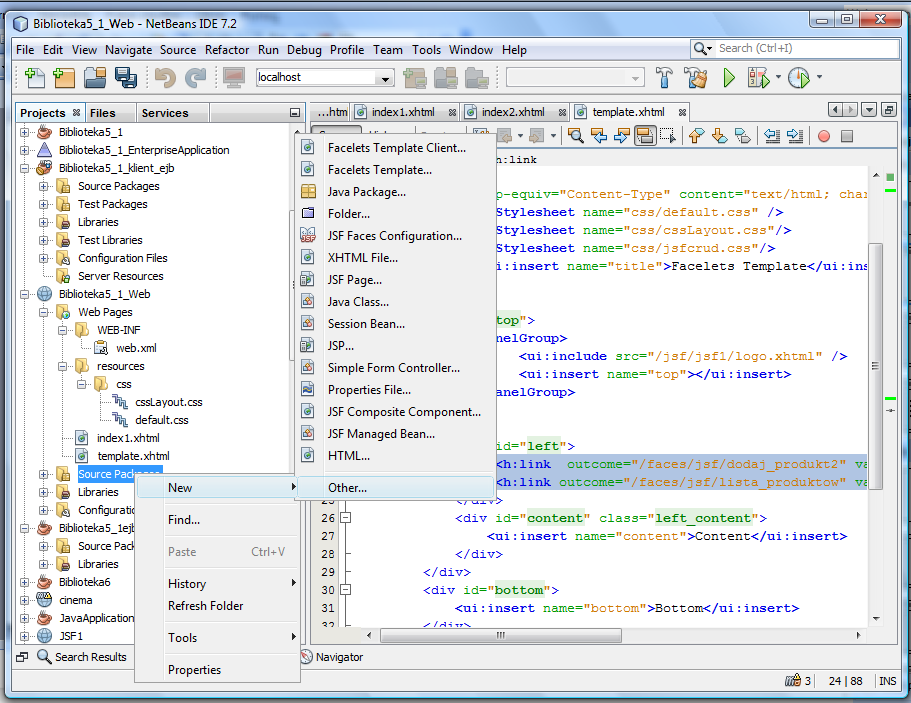The height and width of the screenshot is (703, 911).
Task: Click the Save All toolbar icon
Action: pos(125,77)
